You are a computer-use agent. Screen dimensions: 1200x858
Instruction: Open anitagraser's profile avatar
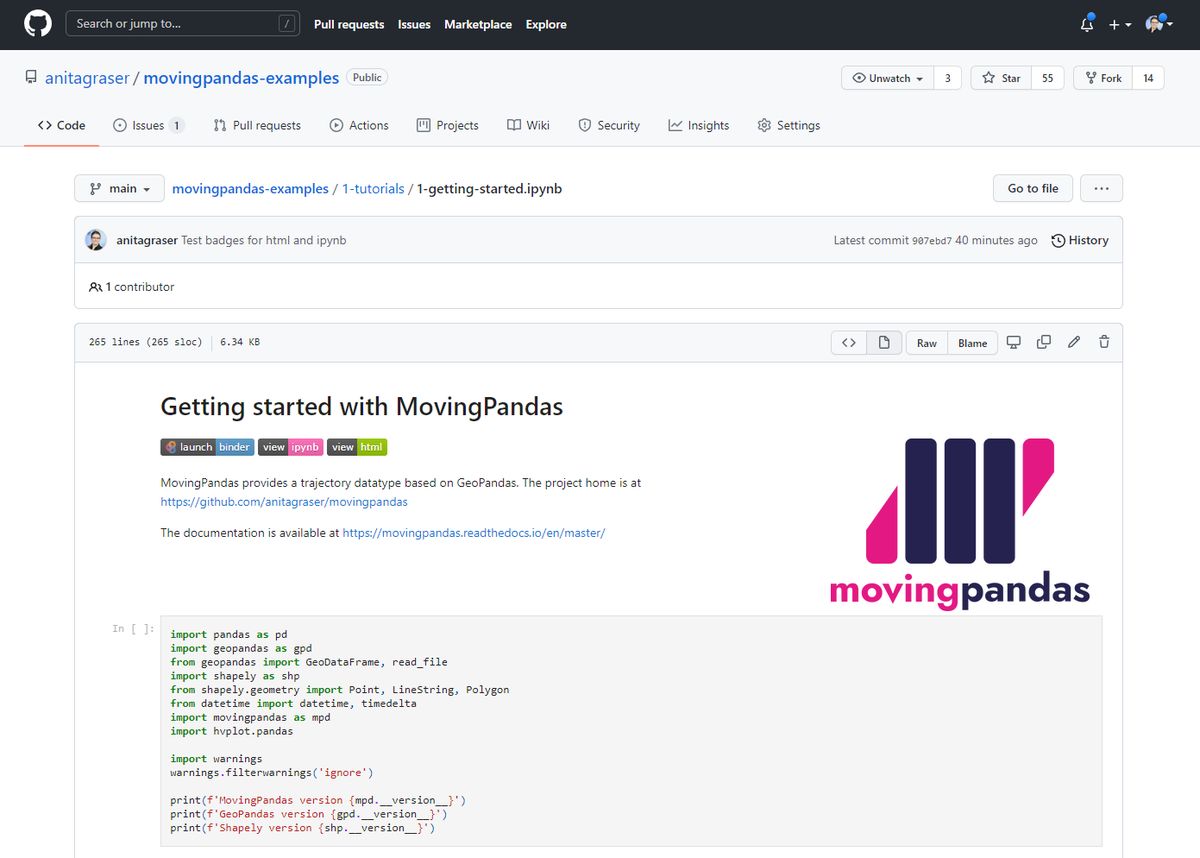[x=95, y=240]
